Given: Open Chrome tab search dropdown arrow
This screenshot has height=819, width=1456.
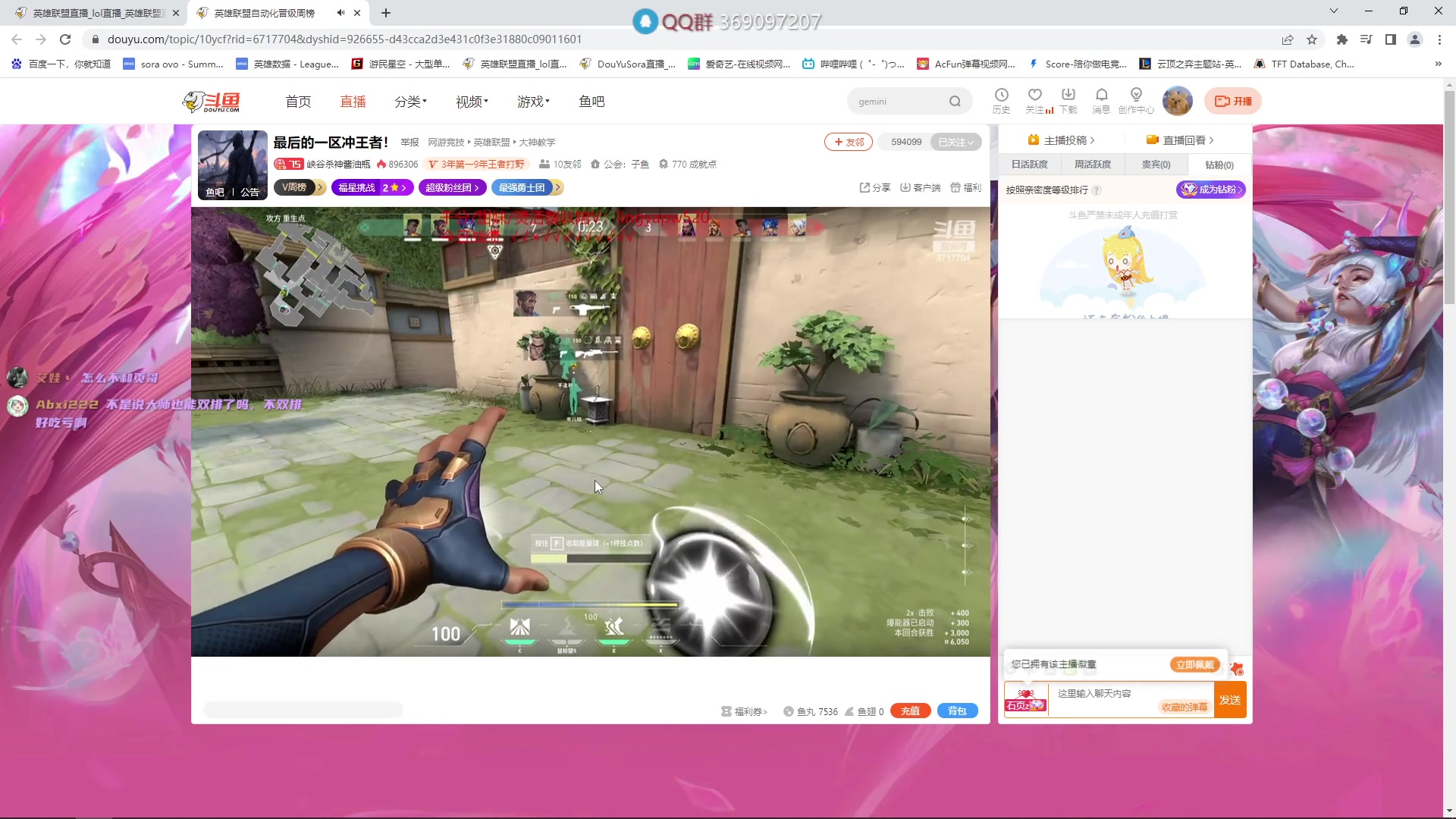Looking at the screenshot, I should 1334,11.
